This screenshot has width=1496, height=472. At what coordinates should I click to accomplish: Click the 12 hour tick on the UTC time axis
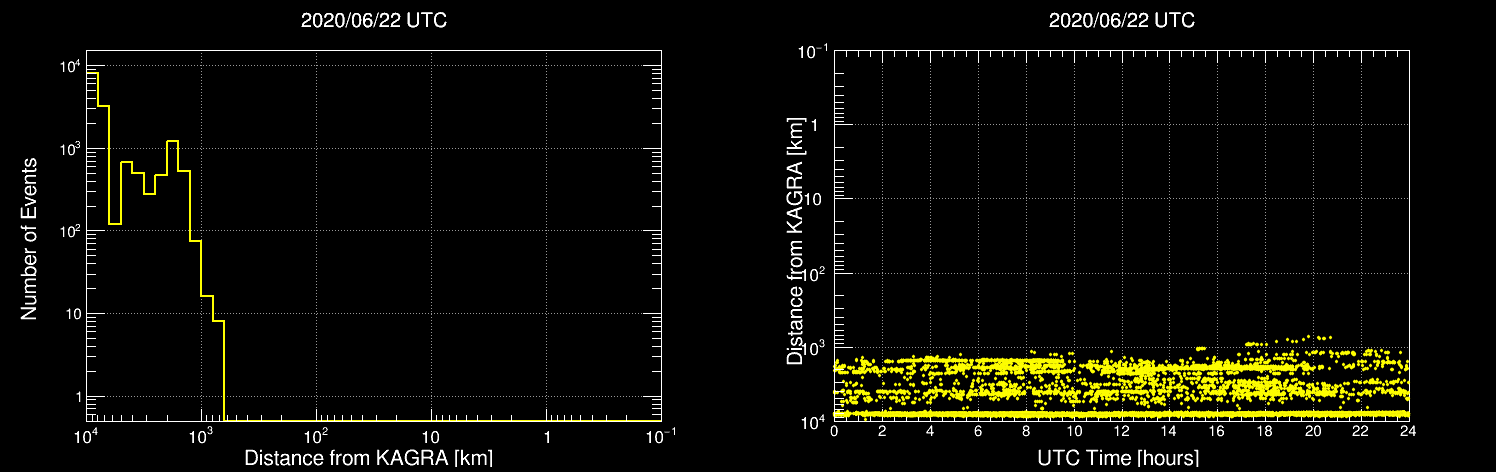coord(1122,431)
